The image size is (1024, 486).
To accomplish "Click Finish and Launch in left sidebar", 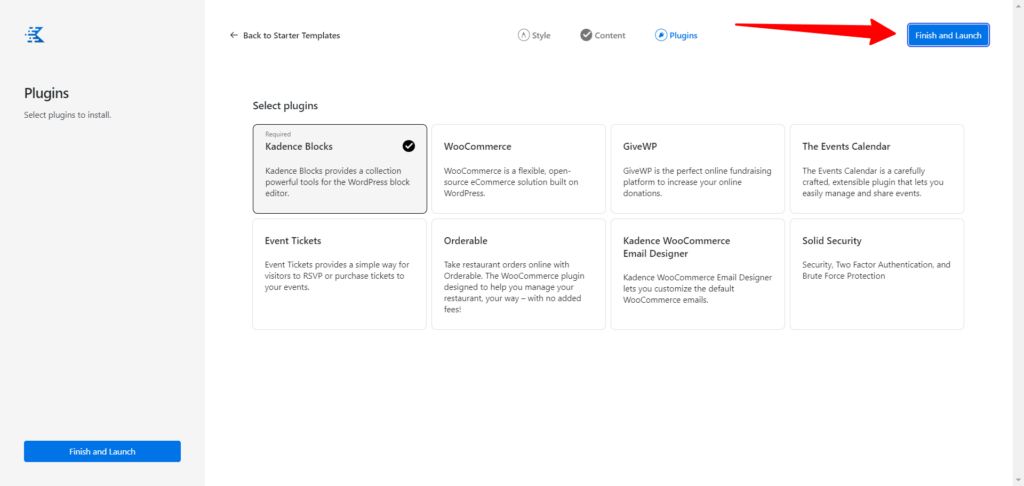I will point(103,451).
